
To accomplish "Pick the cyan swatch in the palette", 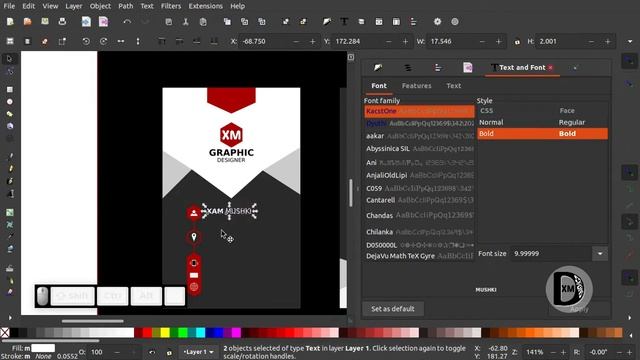I will coord(200,333).
